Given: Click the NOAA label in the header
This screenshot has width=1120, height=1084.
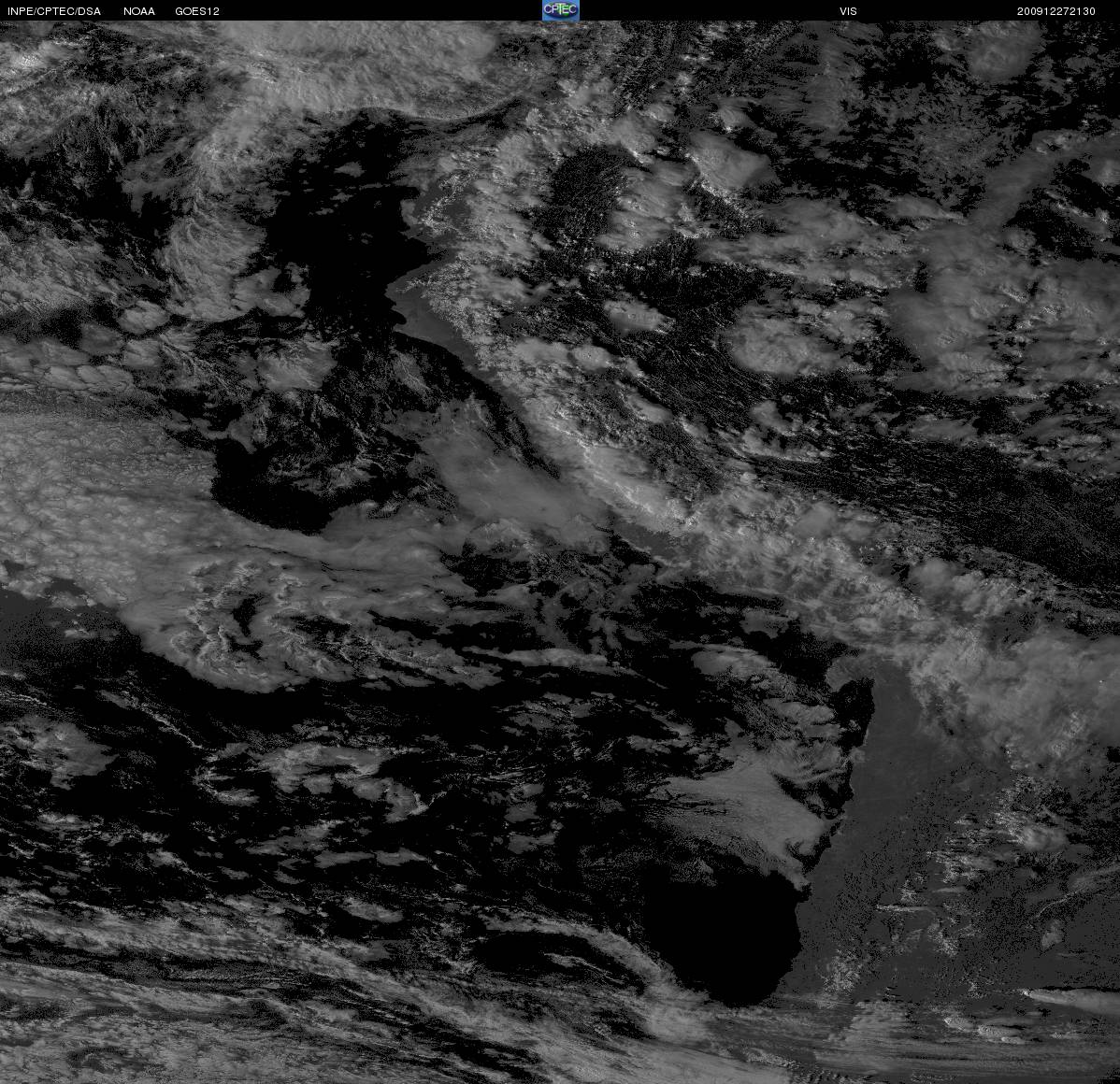Looking at the screenshot, I should (139, 11).
